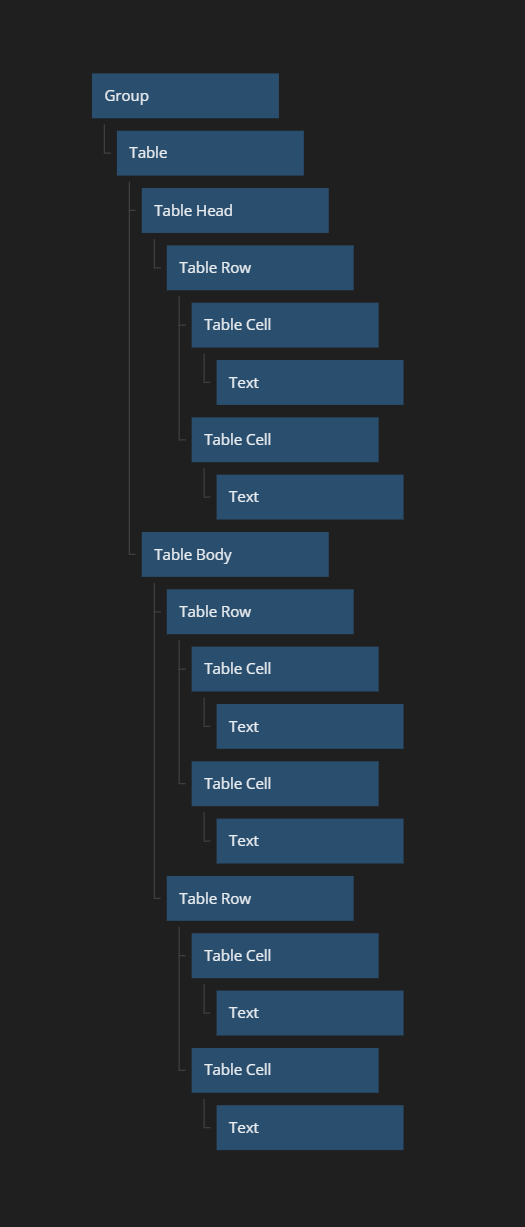Image resolution: width=525 pixels, height=1227 pixels.
Task: Click Text in first body row's first cell
Action: 310,726
